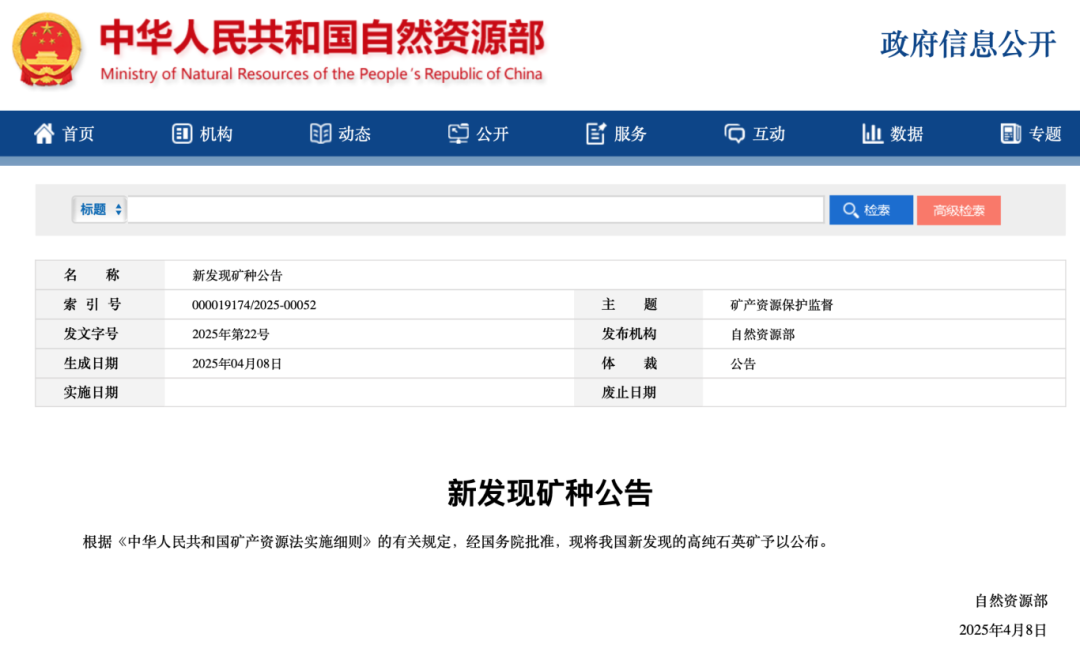
Task: Click the 机构 organization icon
Action: [182, 134]
